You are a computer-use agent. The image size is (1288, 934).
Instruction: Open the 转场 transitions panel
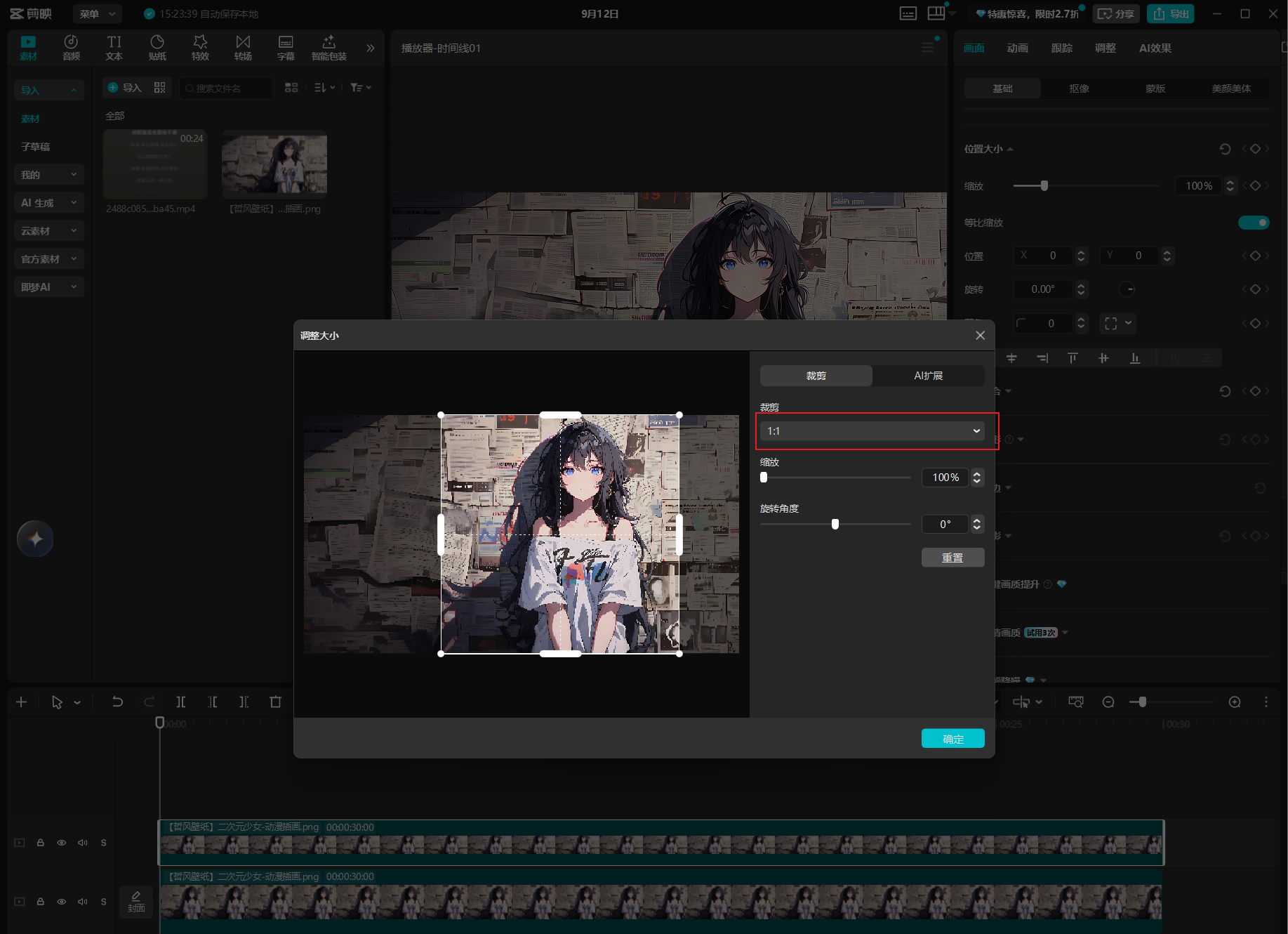[x=243, y=48]
